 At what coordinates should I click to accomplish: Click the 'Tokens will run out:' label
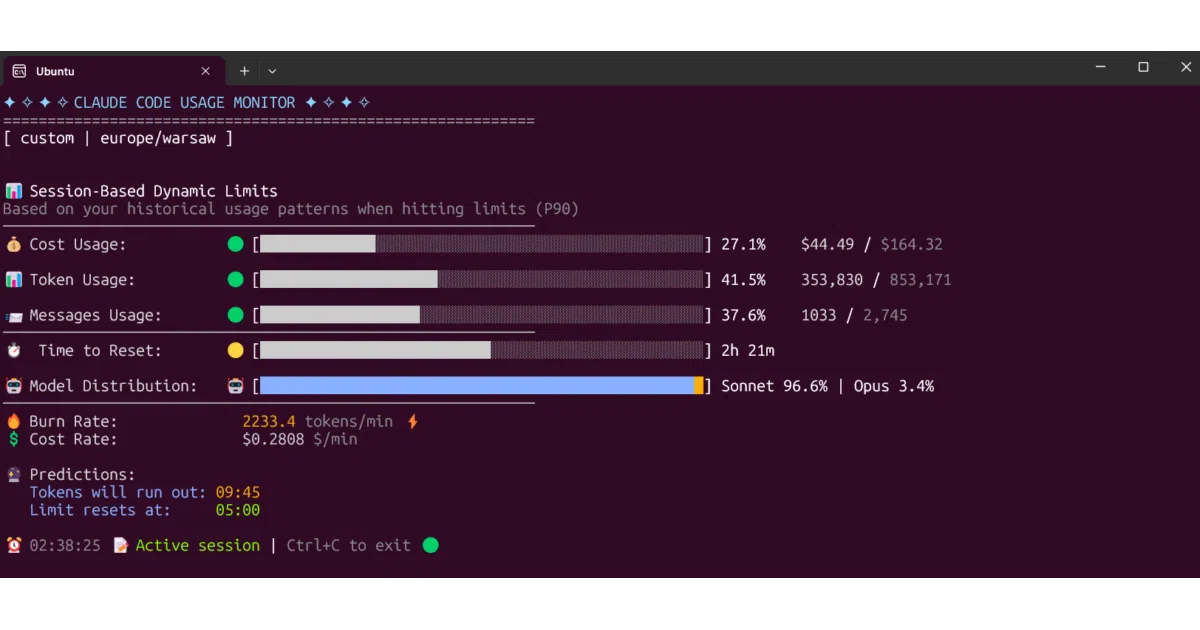click(118, 492)
